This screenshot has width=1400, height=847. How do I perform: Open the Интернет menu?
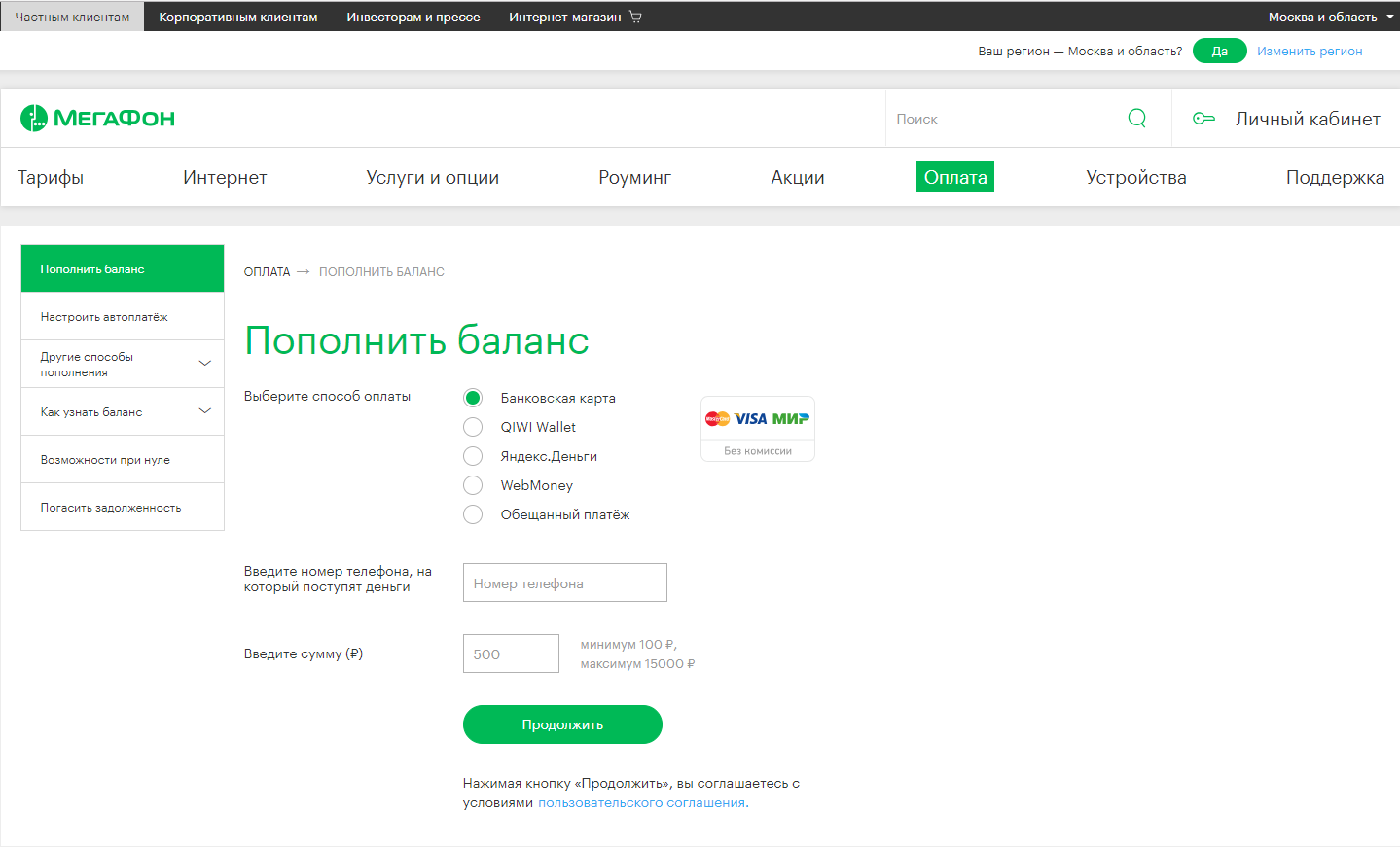click(x=225, y=177)
